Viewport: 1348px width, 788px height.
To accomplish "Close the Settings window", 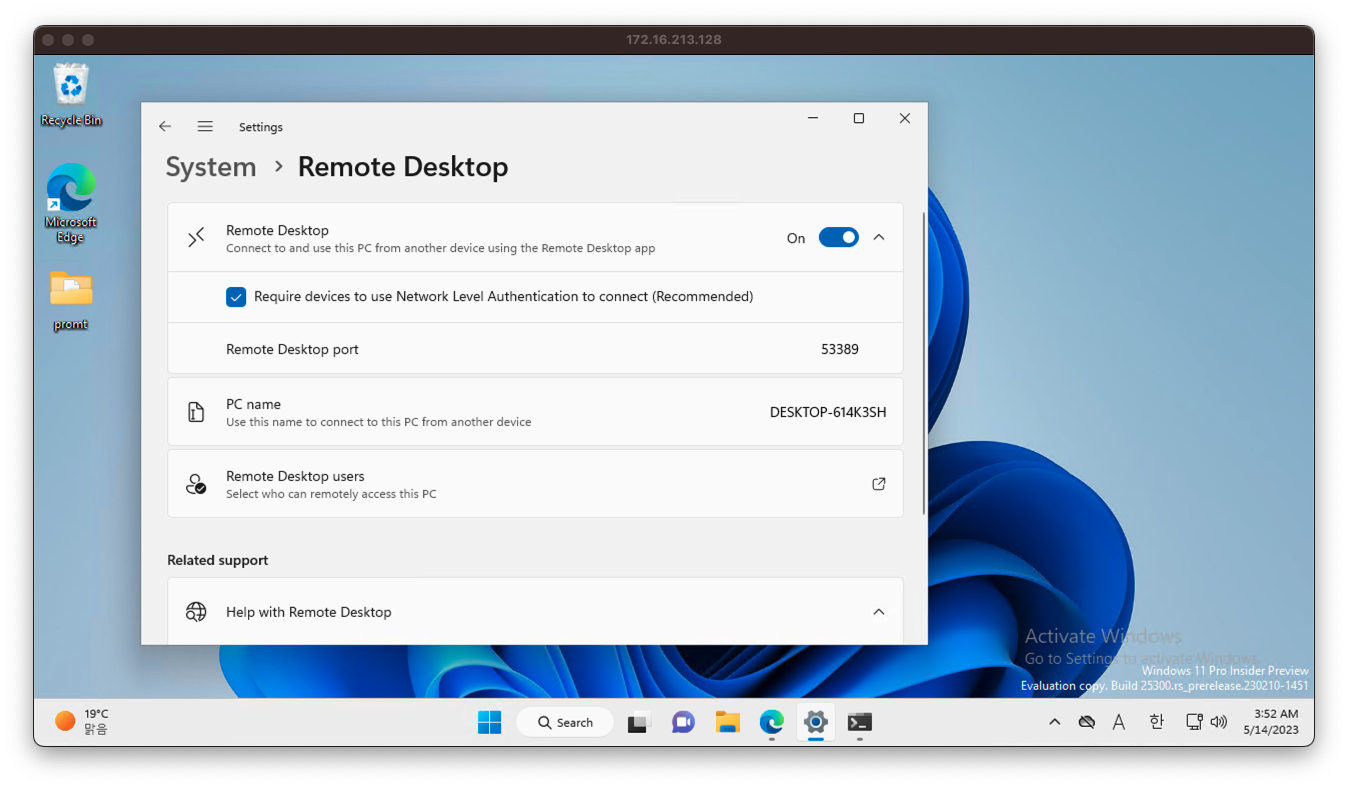I will pyautogui.click(x=904, y=118).
